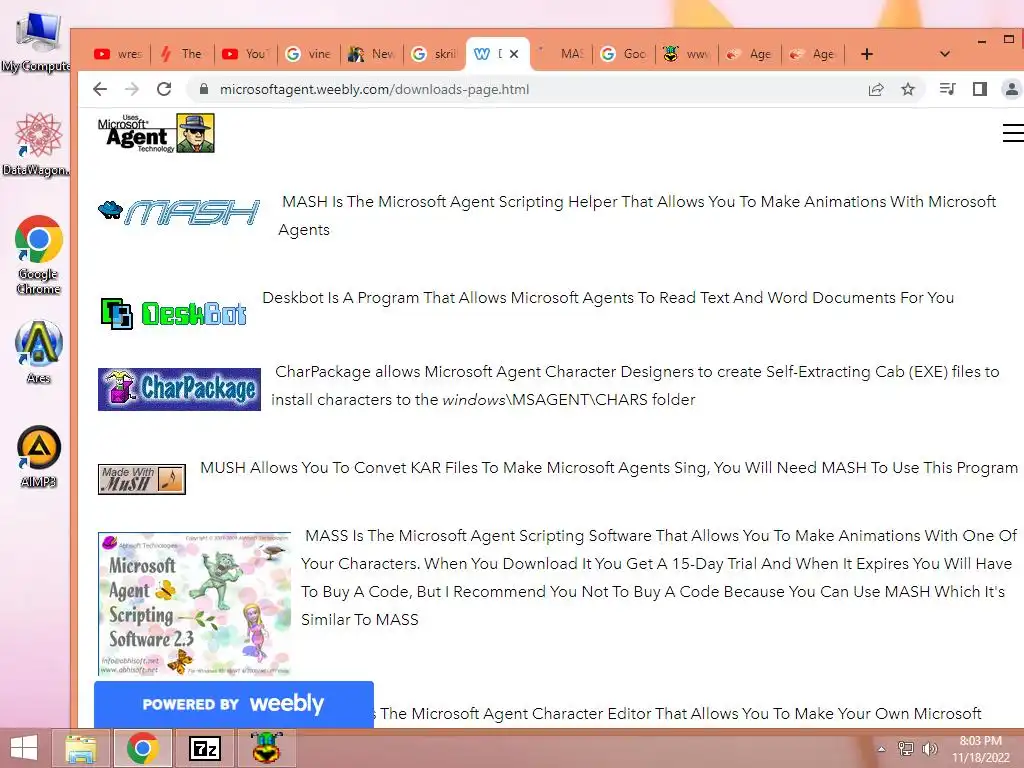Screen dimensions: 1024x768
Task: Switch to the 'vine' Google tab
Action: [x=309, y=54]
